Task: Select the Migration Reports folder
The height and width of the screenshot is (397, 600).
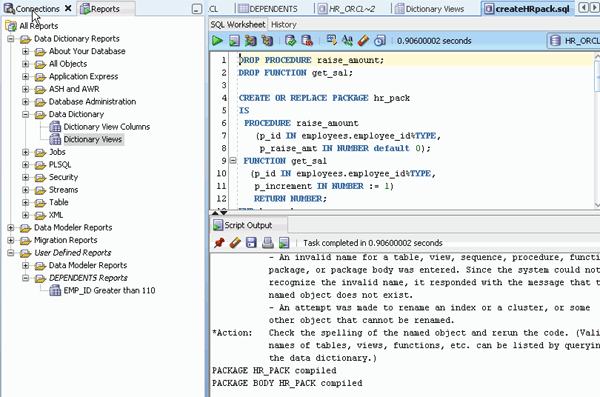Action: click(x=65, y=240)
